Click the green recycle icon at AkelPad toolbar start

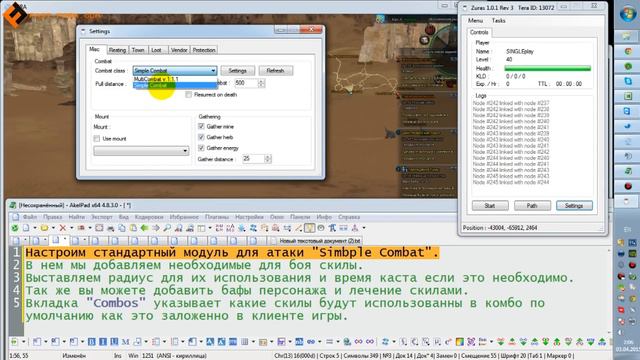click(x=15, y=228)
